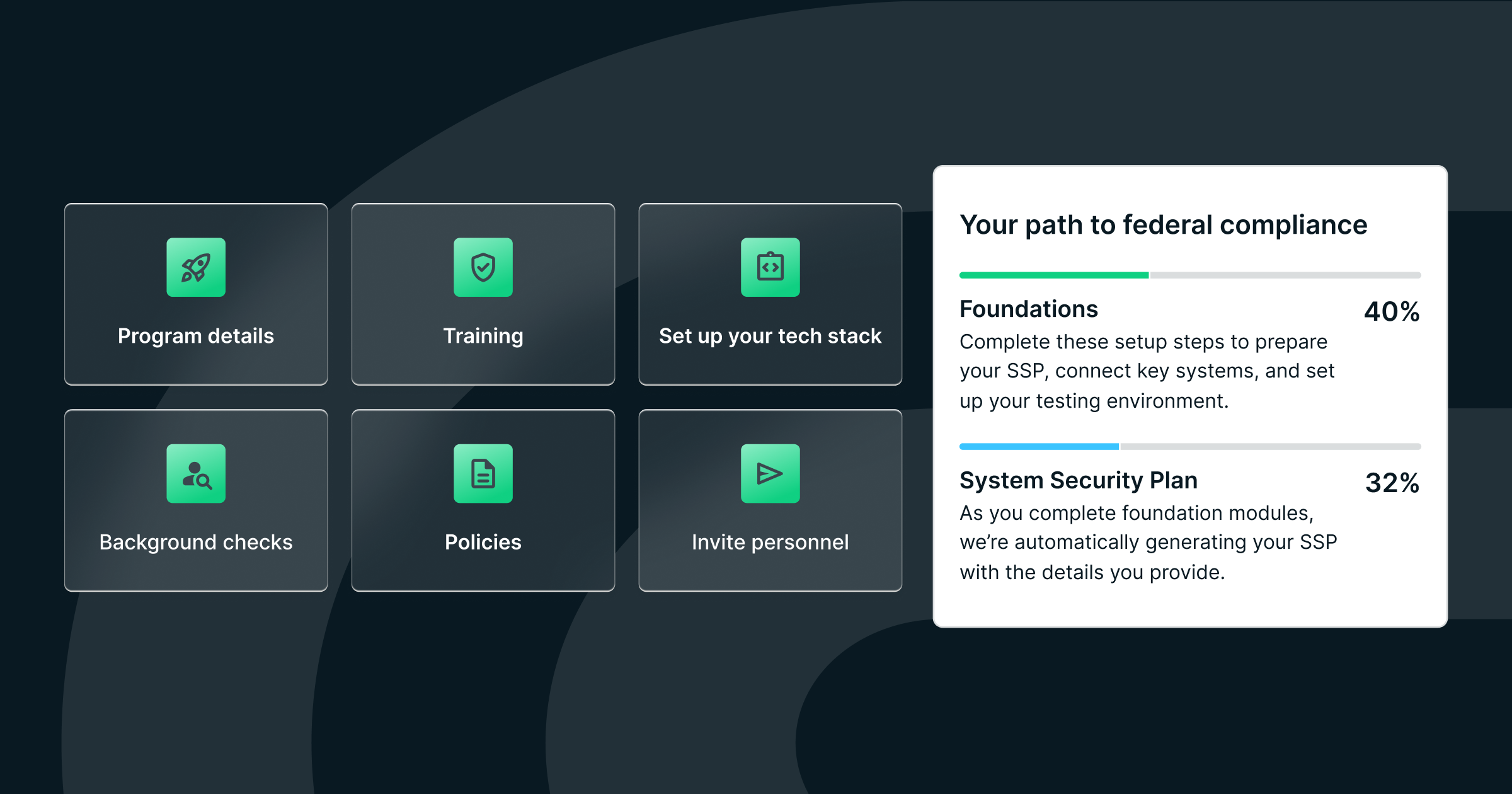Click the 40% Foundations value

tap(1392, 311)
